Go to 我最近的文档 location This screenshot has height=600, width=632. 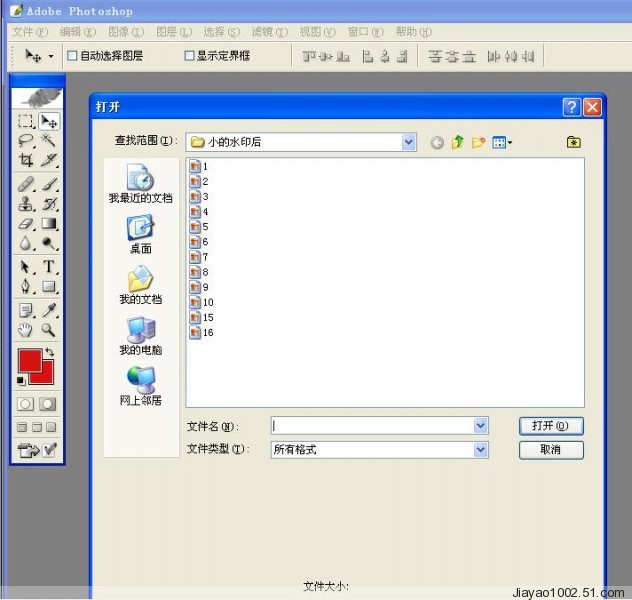[141, 183]
